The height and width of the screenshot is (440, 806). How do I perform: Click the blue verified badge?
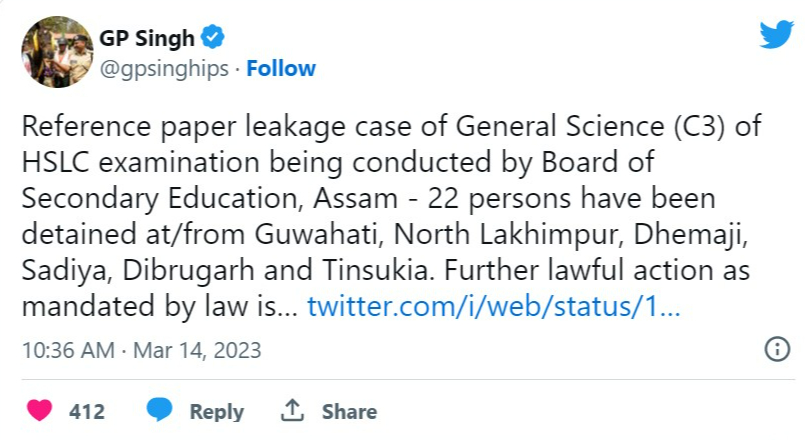[x=214, y=38]
